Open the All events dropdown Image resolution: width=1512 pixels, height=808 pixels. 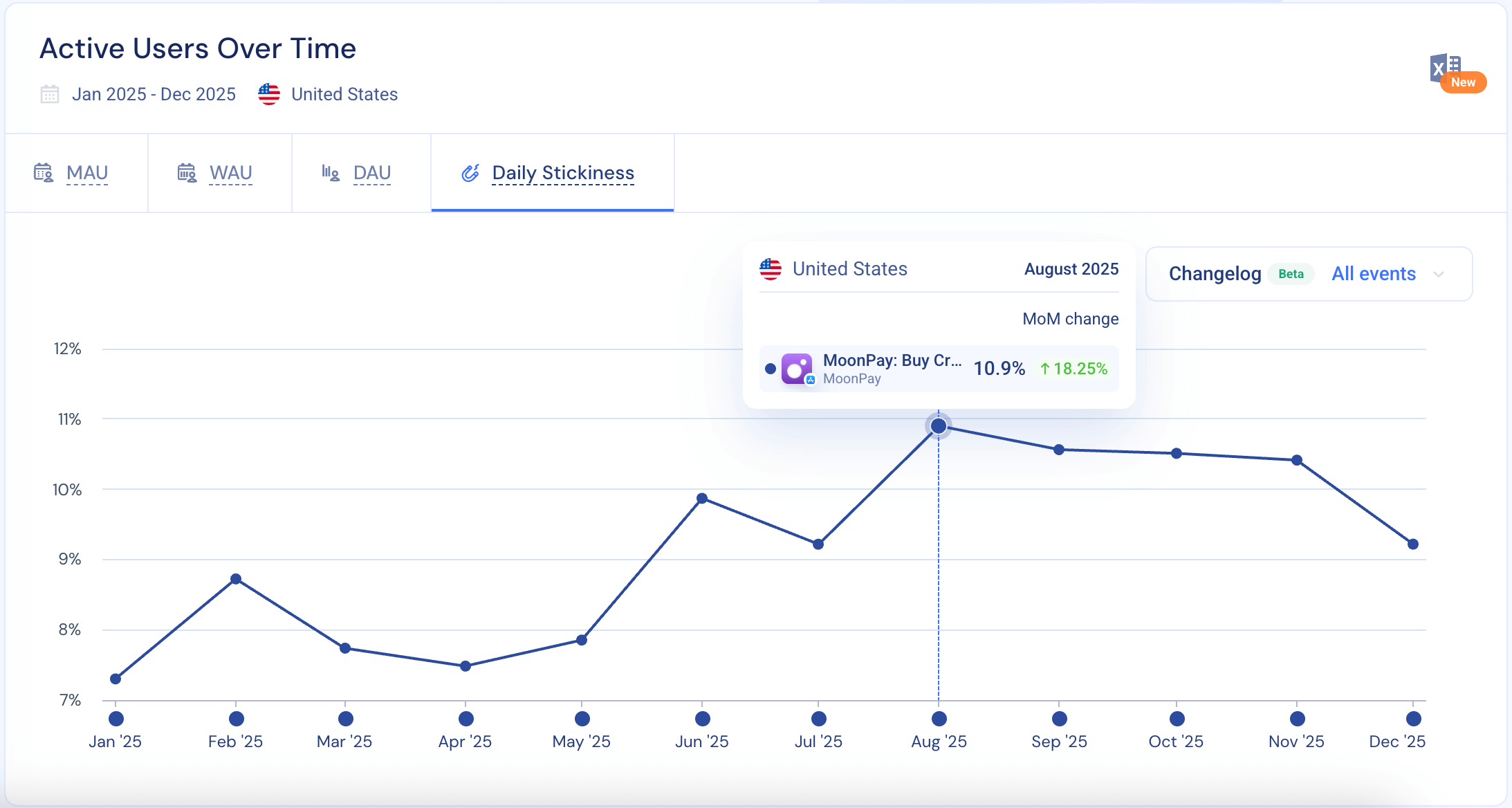click(1374, 274)
